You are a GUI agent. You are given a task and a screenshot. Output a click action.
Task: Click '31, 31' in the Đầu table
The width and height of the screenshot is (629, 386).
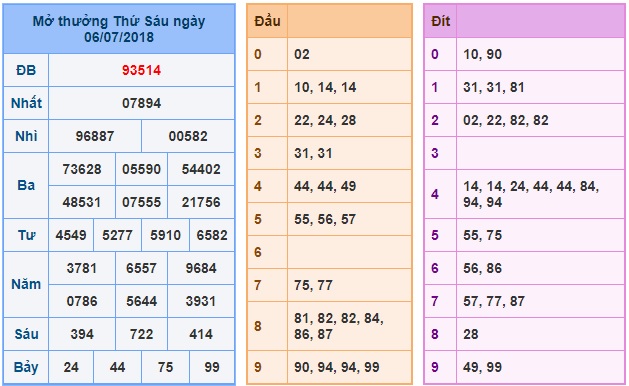point(313,153)
